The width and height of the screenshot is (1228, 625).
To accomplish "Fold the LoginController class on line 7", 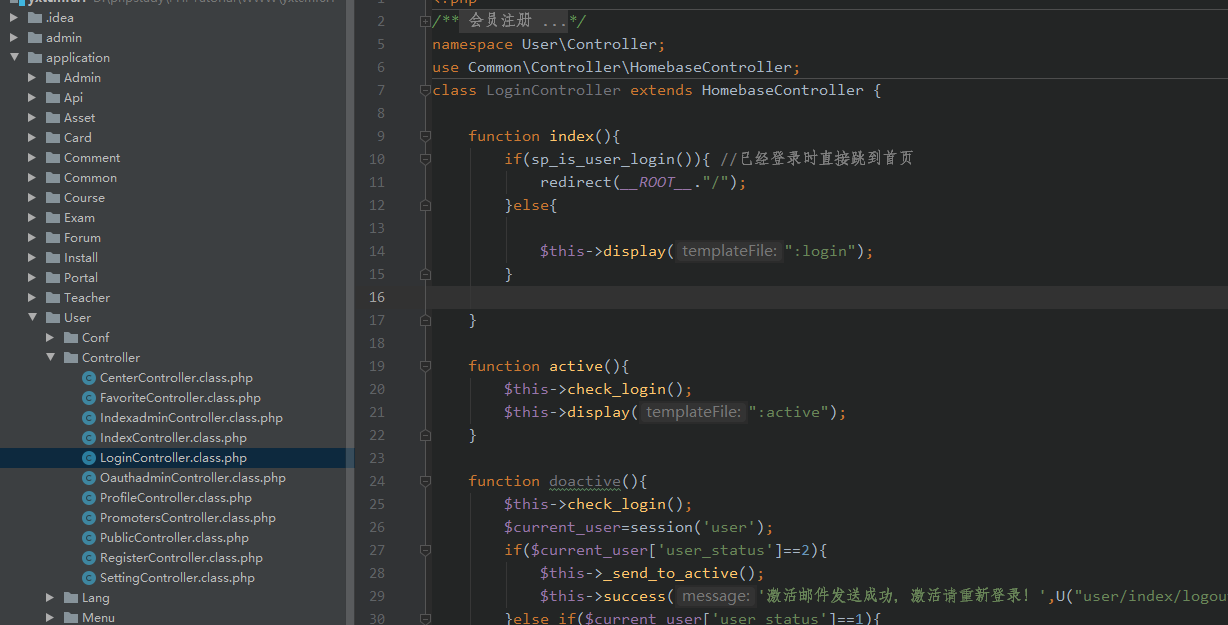I will (425, 90).
